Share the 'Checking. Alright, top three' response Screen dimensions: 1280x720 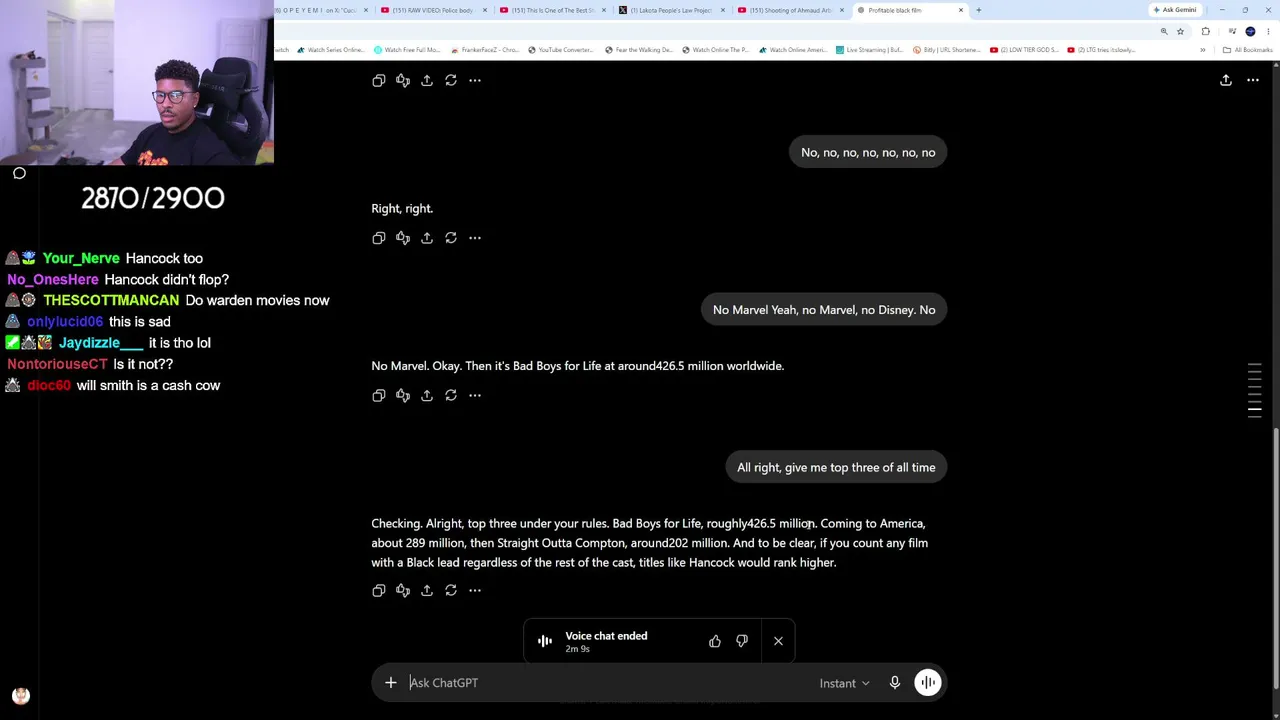[x=427, y=590]
